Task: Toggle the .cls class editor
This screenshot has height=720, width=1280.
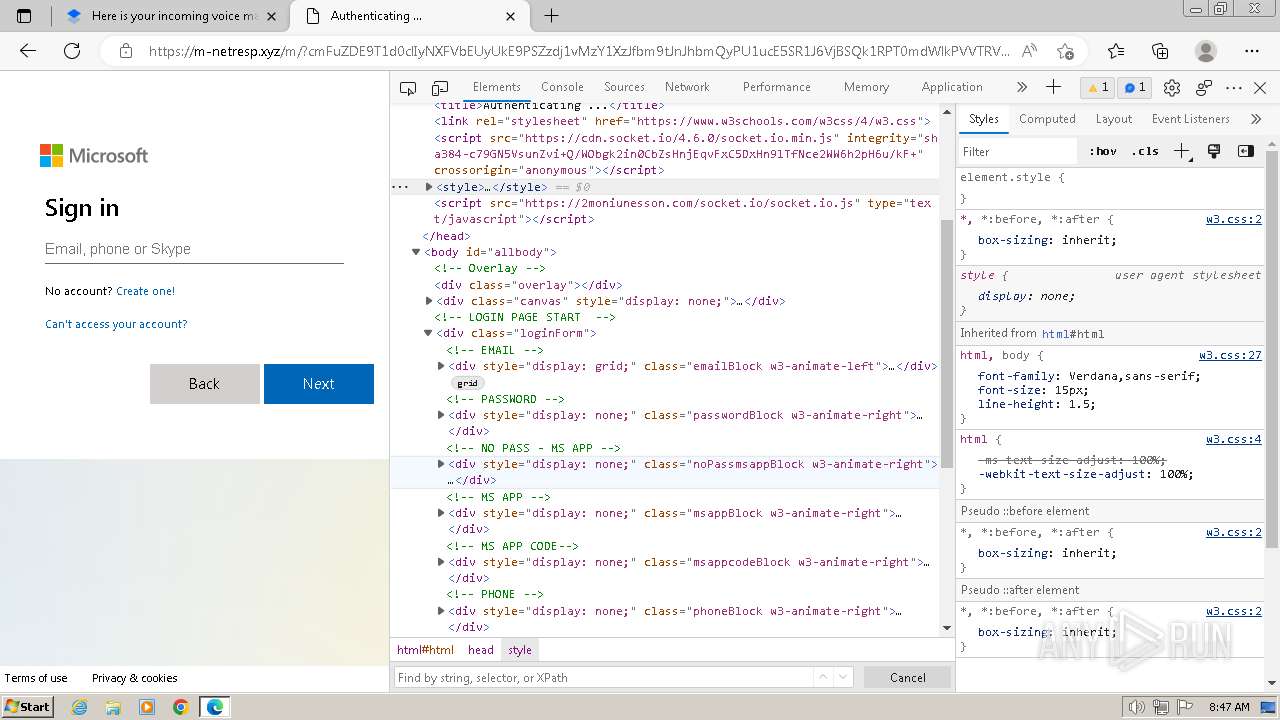Action: point(1145,152)
